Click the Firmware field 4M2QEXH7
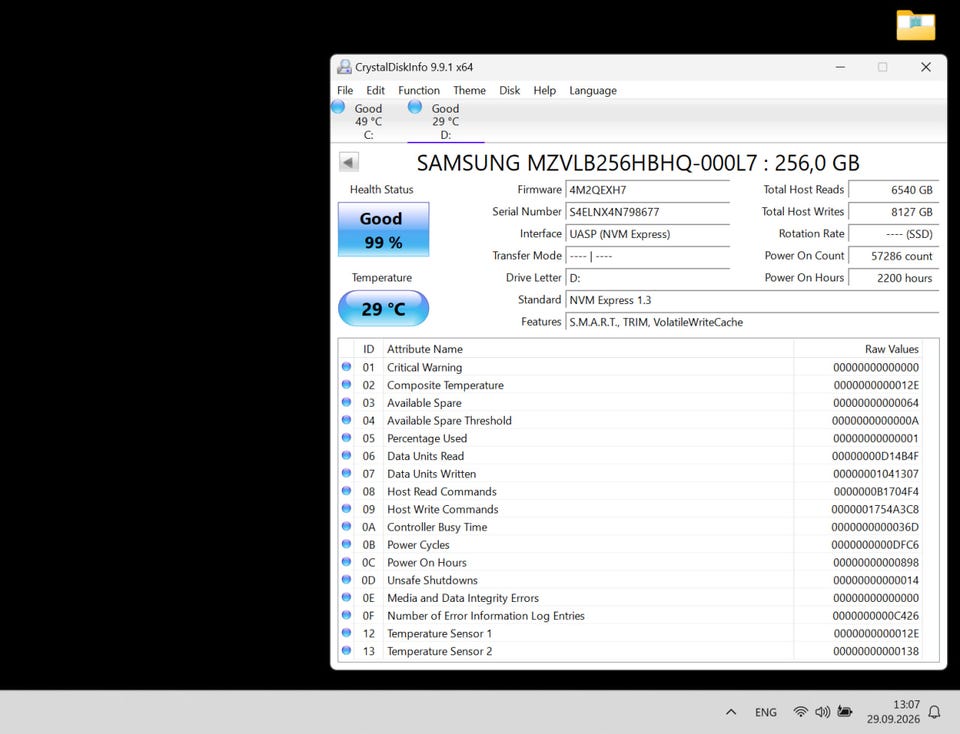Viewport: 960px width, 734px height. pos(648,190)
